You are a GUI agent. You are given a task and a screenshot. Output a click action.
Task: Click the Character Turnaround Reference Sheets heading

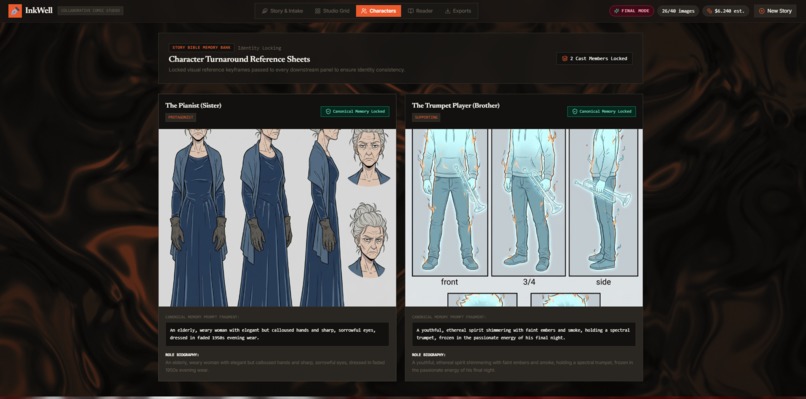239,59
